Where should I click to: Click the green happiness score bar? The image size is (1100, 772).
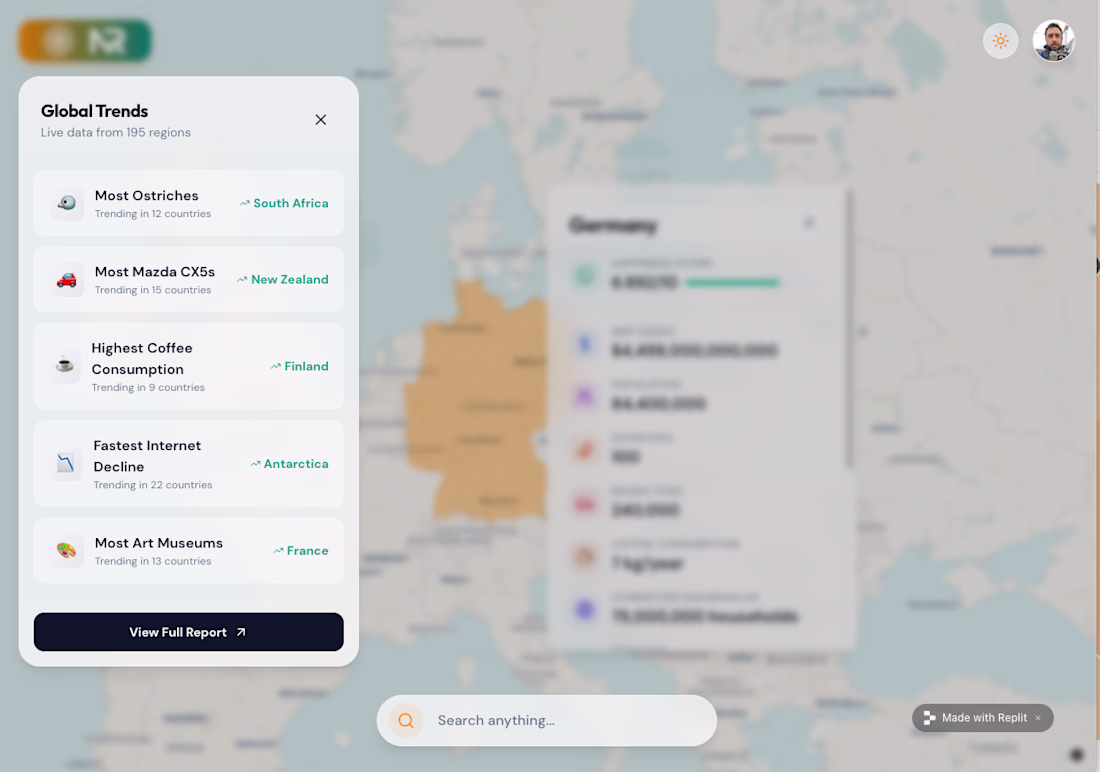pos(732,283)
